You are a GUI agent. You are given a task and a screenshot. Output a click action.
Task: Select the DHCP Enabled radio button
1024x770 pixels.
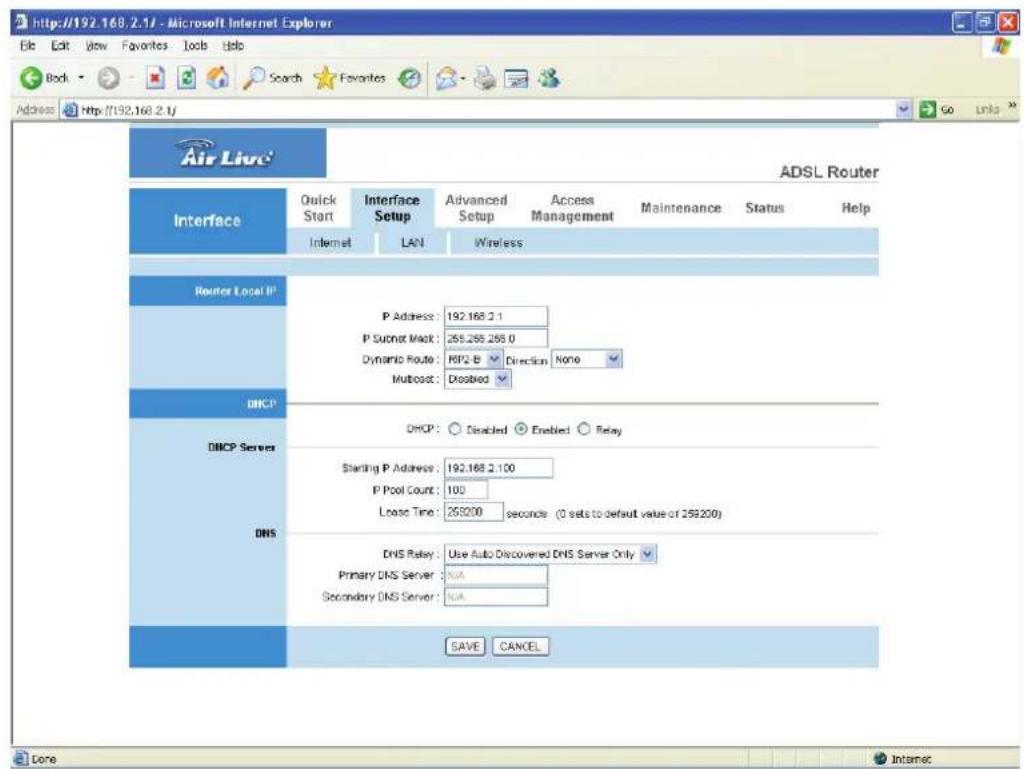521,429
